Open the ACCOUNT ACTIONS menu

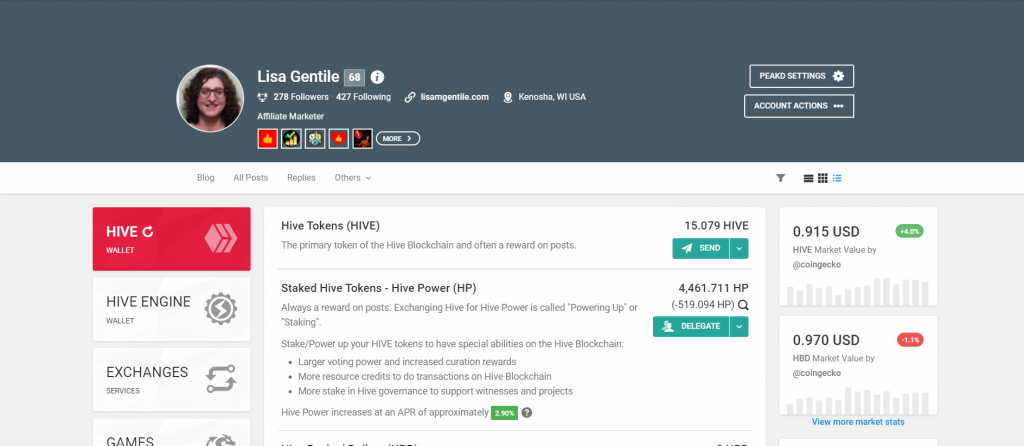(x=799, y=106)
